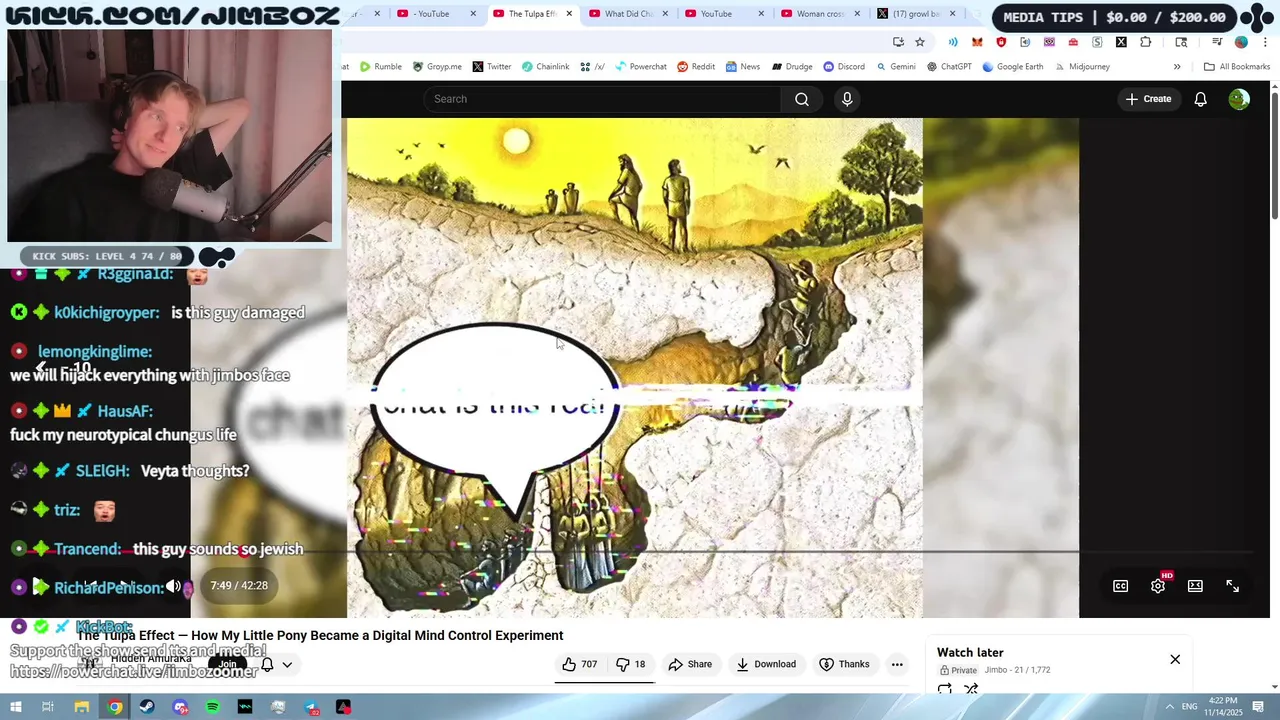The width and height of the screenshot is (1280, 720).
Task: Click the Create button
Action: [x=1148, y=99]
